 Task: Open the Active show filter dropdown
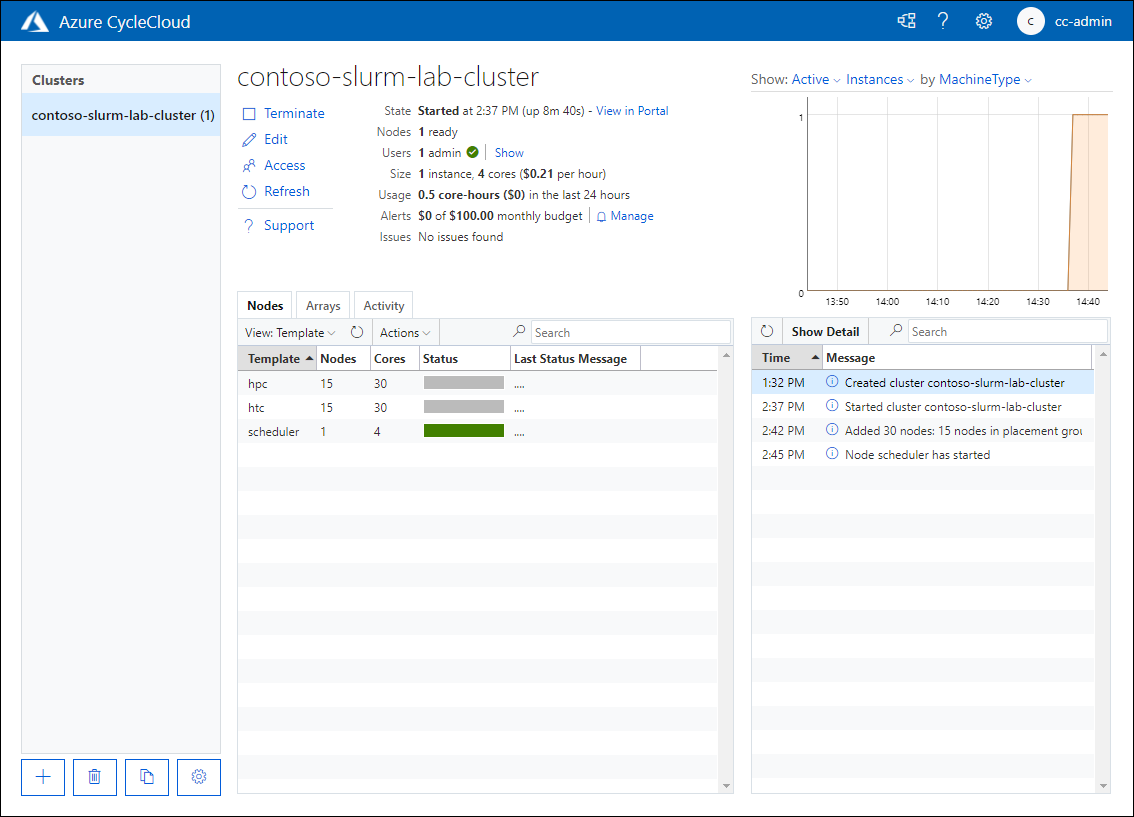(x=811, y=79)
